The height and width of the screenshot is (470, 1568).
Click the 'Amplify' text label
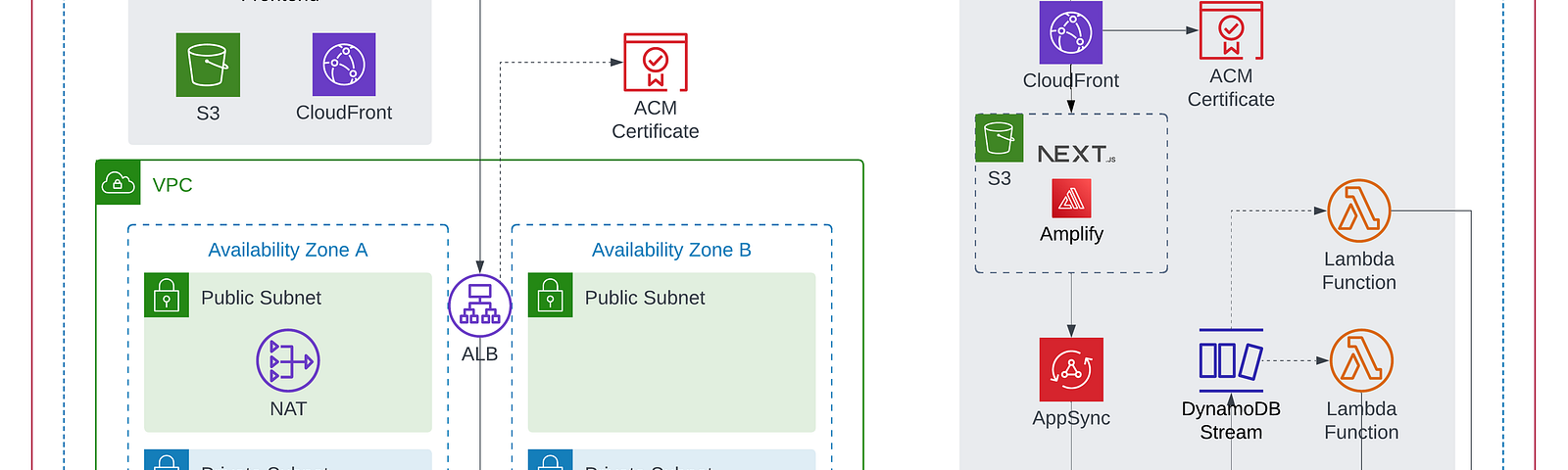coord(1071,234)
